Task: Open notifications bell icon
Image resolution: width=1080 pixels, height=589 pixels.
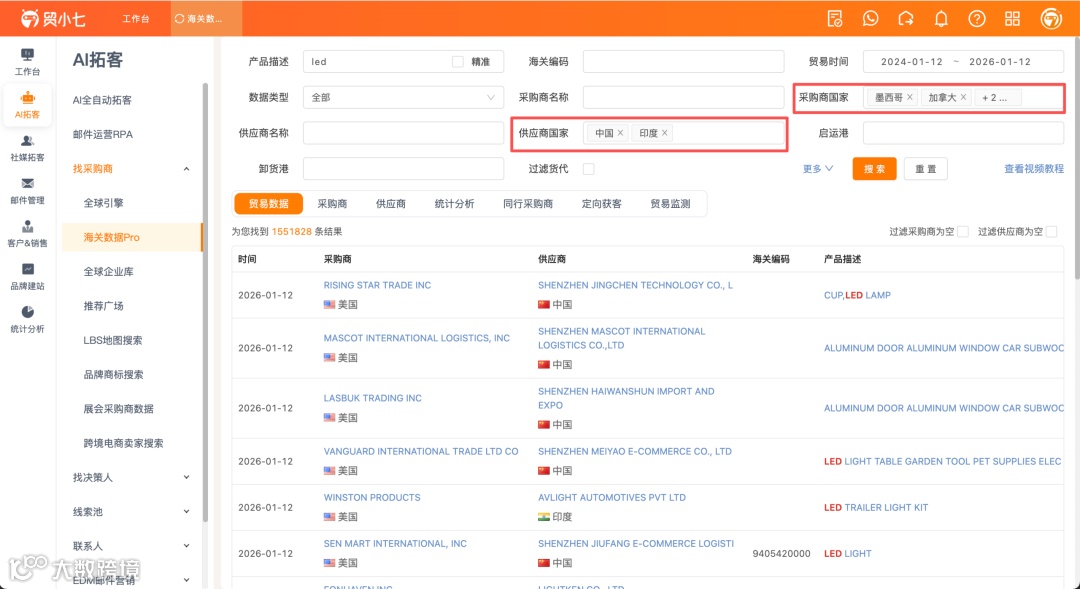Action: coord(941,19)
